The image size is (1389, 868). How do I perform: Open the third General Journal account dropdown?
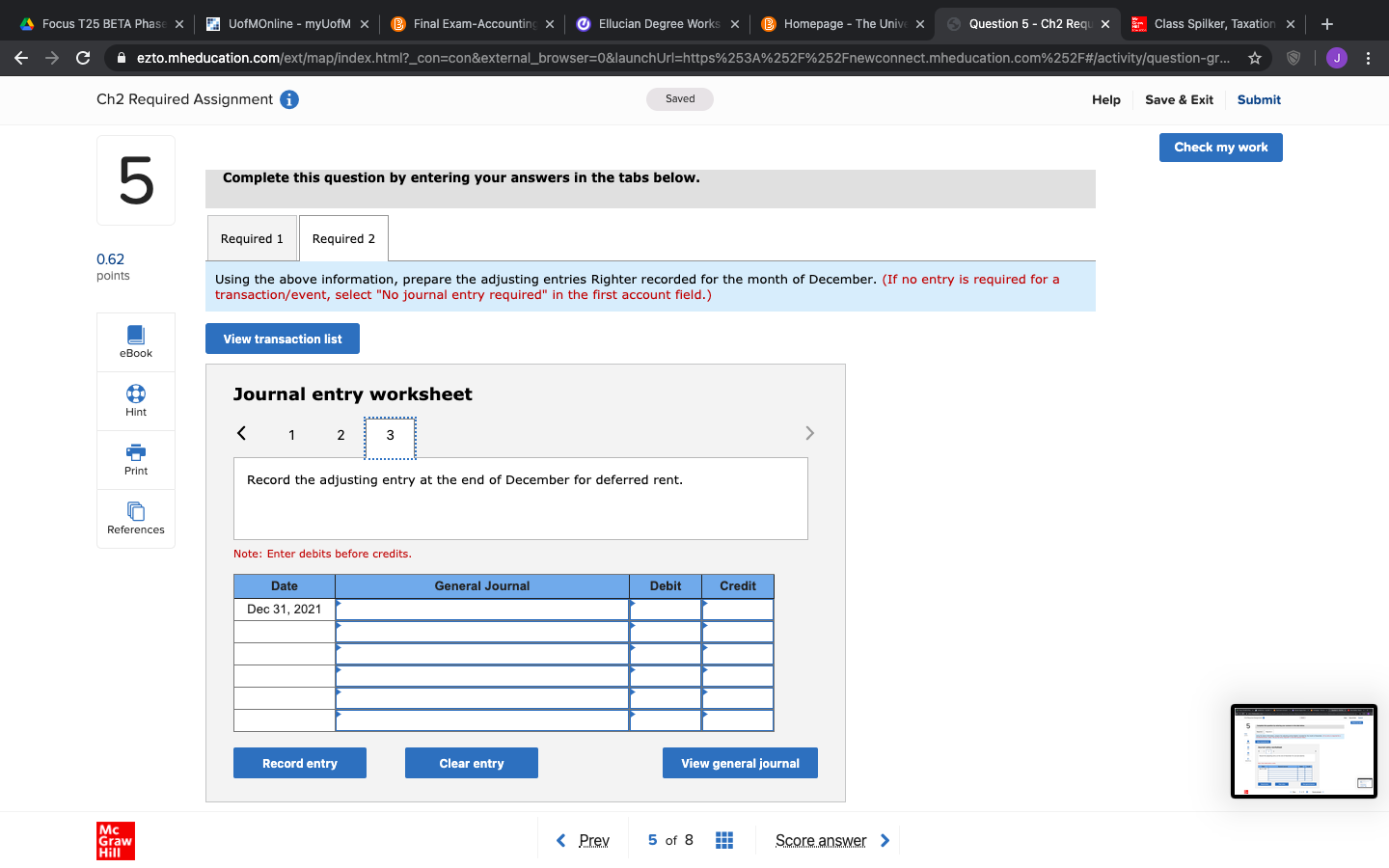(x=482, y=654)
